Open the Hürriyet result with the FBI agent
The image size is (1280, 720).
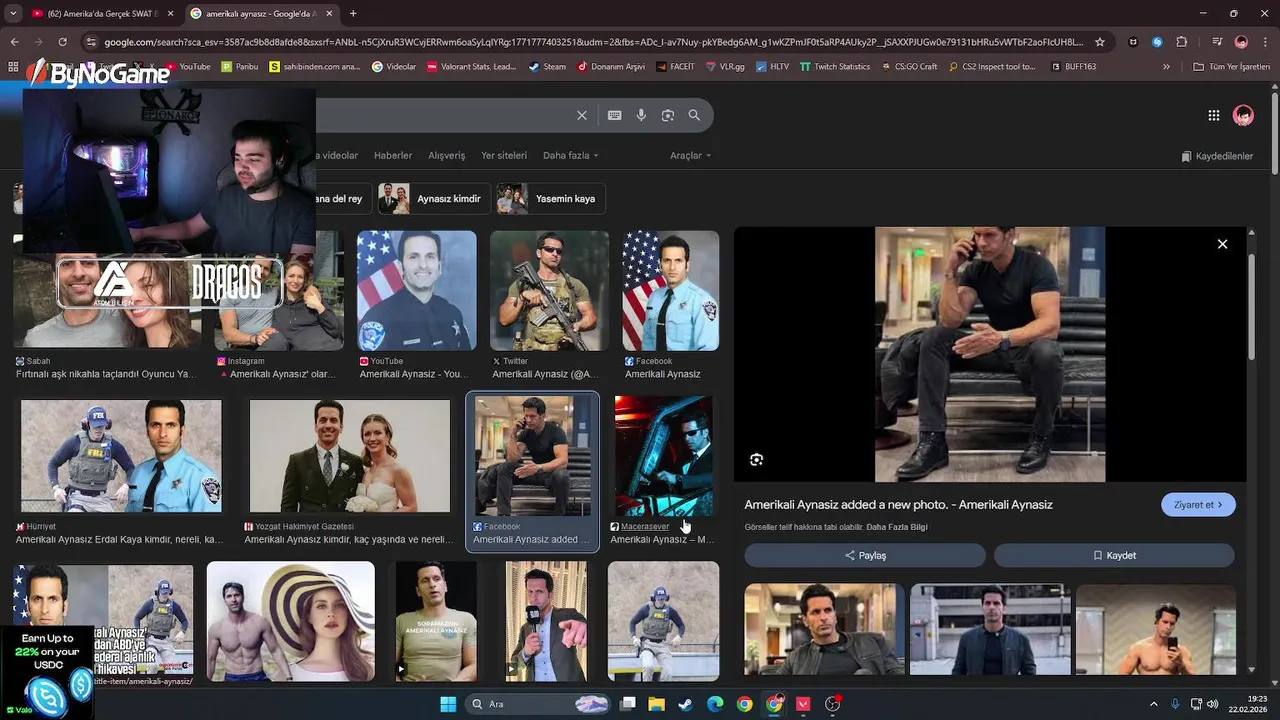(x=121, y=456)
